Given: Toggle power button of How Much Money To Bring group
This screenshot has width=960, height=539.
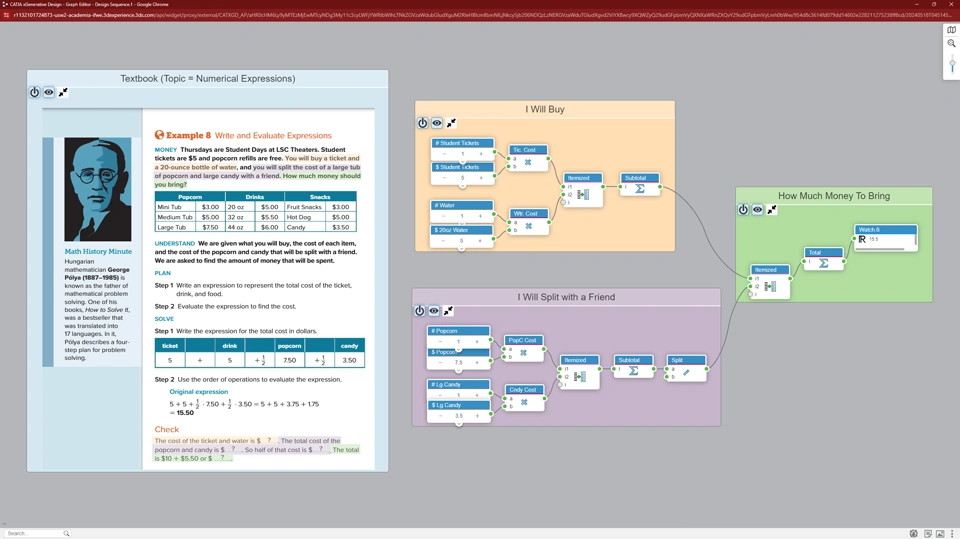Looking at the screenshot, I should (x=743, y=209).
